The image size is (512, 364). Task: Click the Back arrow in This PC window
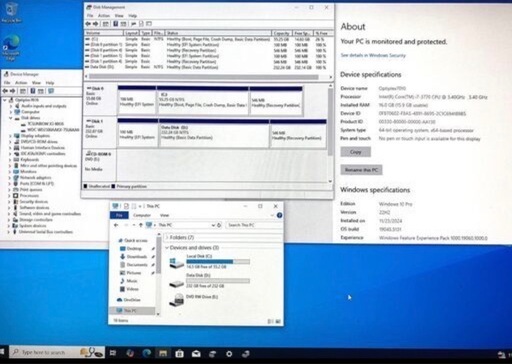coord(116,225)
